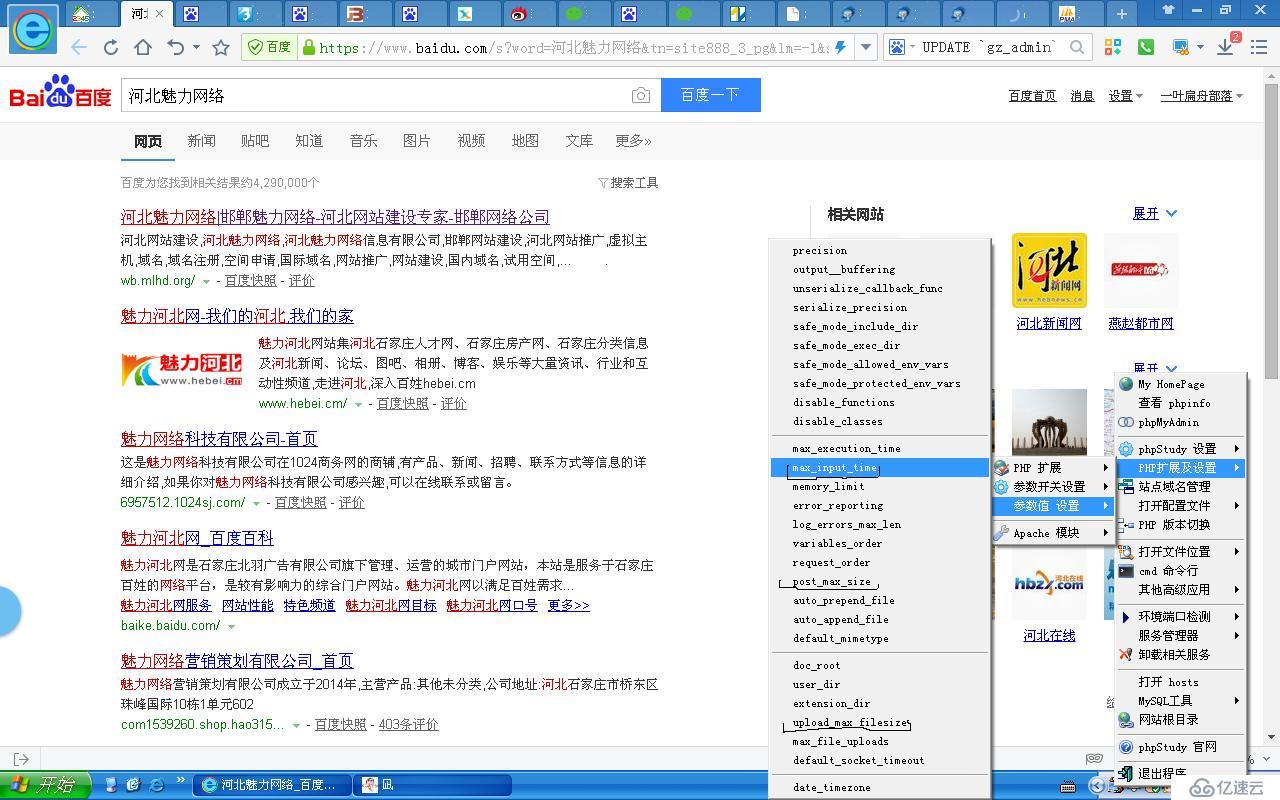Expand MySQL工具 submenu
Image resolution: width=1280 pixels, height=800 pixels.
pyautogui.click(x=1180, y=701)
